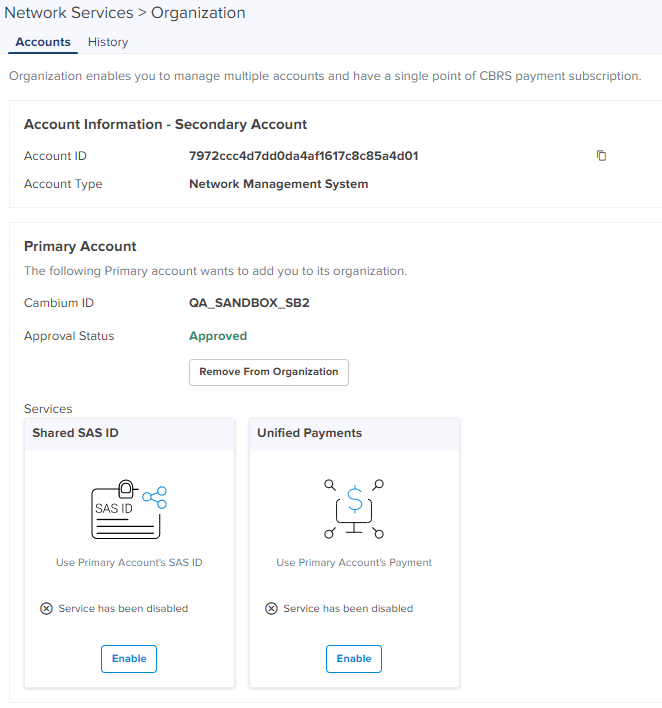This screenshot has width=662, height=708.
Task: Click the Use Primary Account's Payment caption
Action: (x=354, y=563)
